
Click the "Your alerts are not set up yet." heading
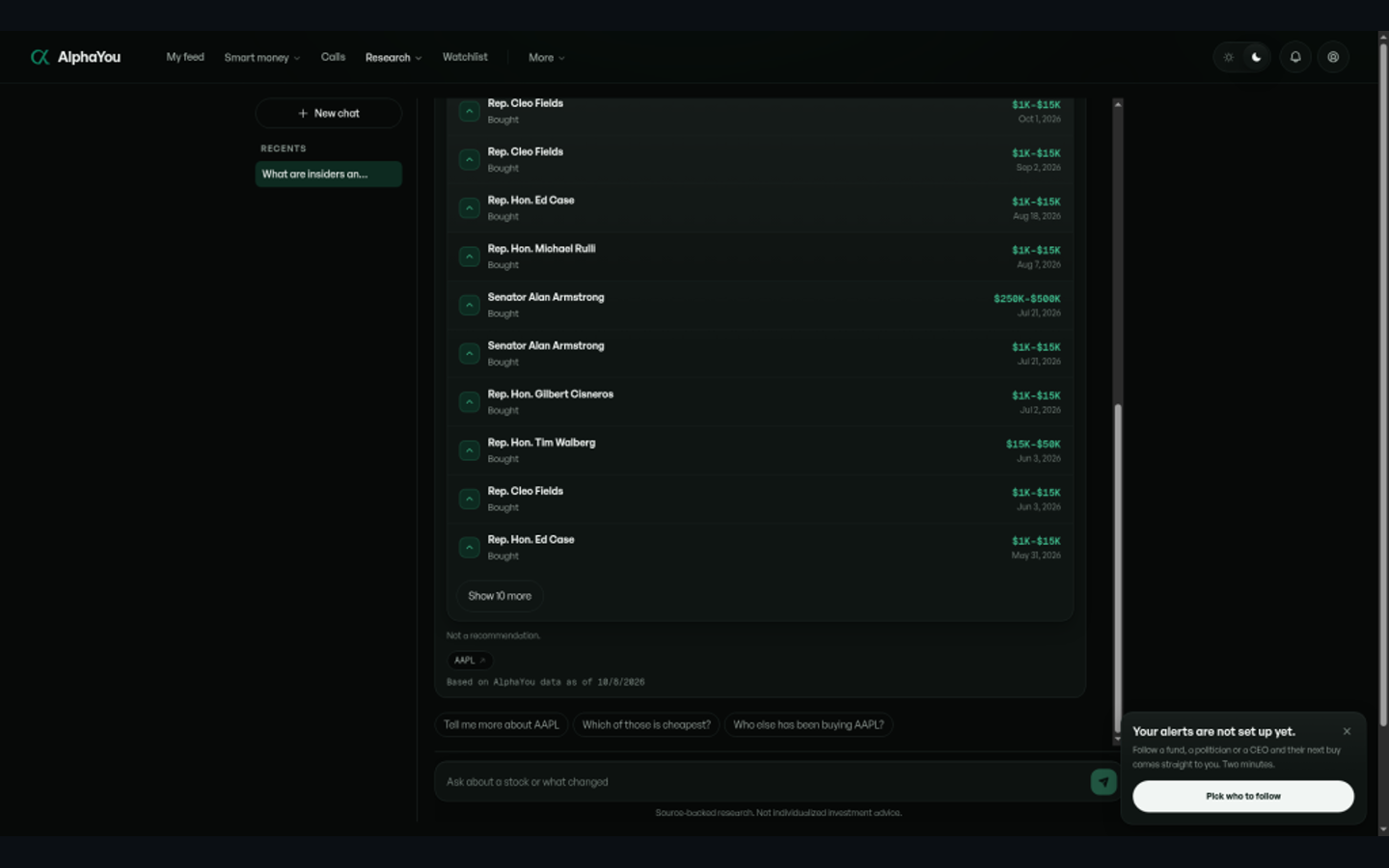coord(1213,732)
